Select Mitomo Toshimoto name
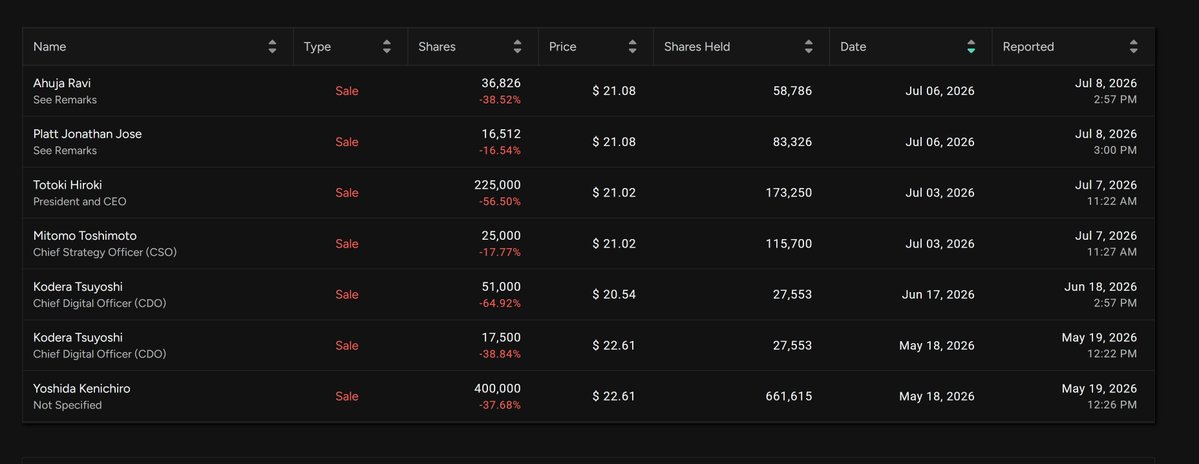 85,235
